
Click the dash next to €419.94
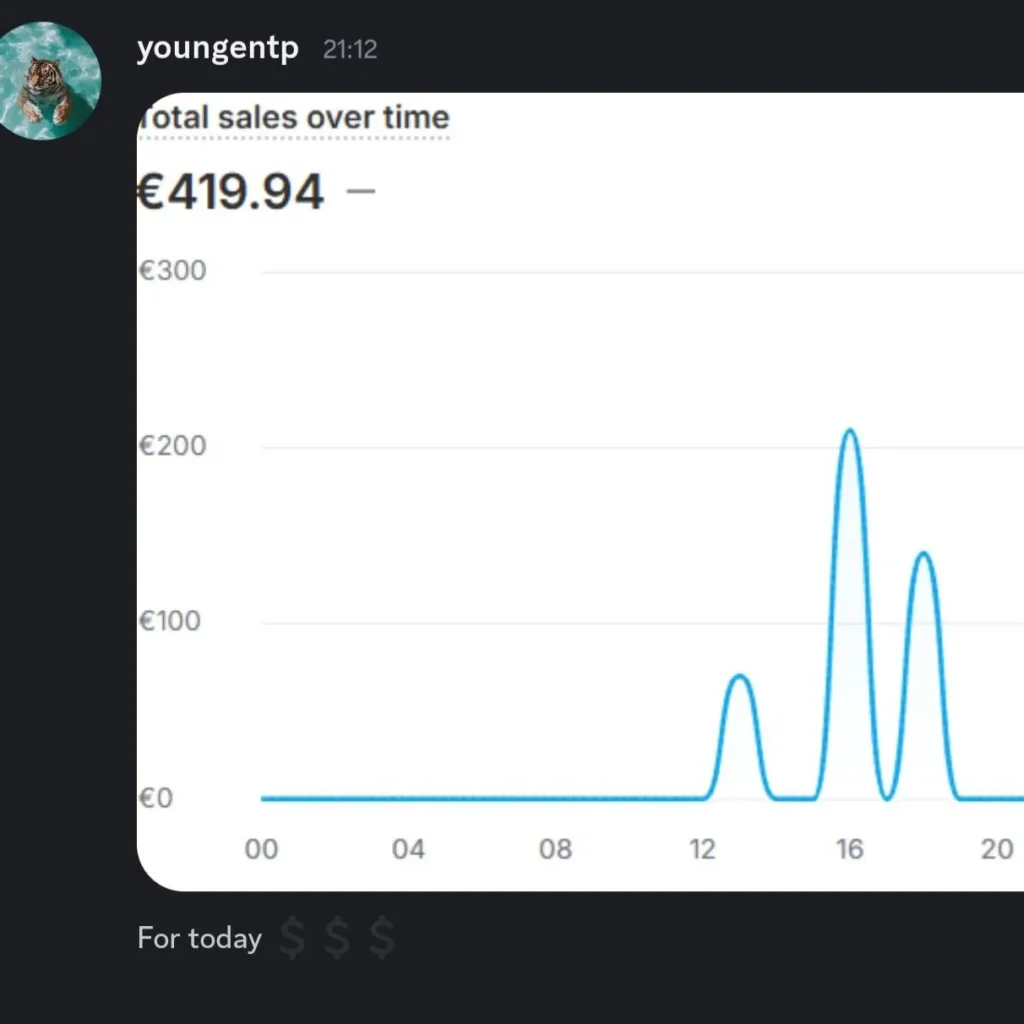(360, 190)
